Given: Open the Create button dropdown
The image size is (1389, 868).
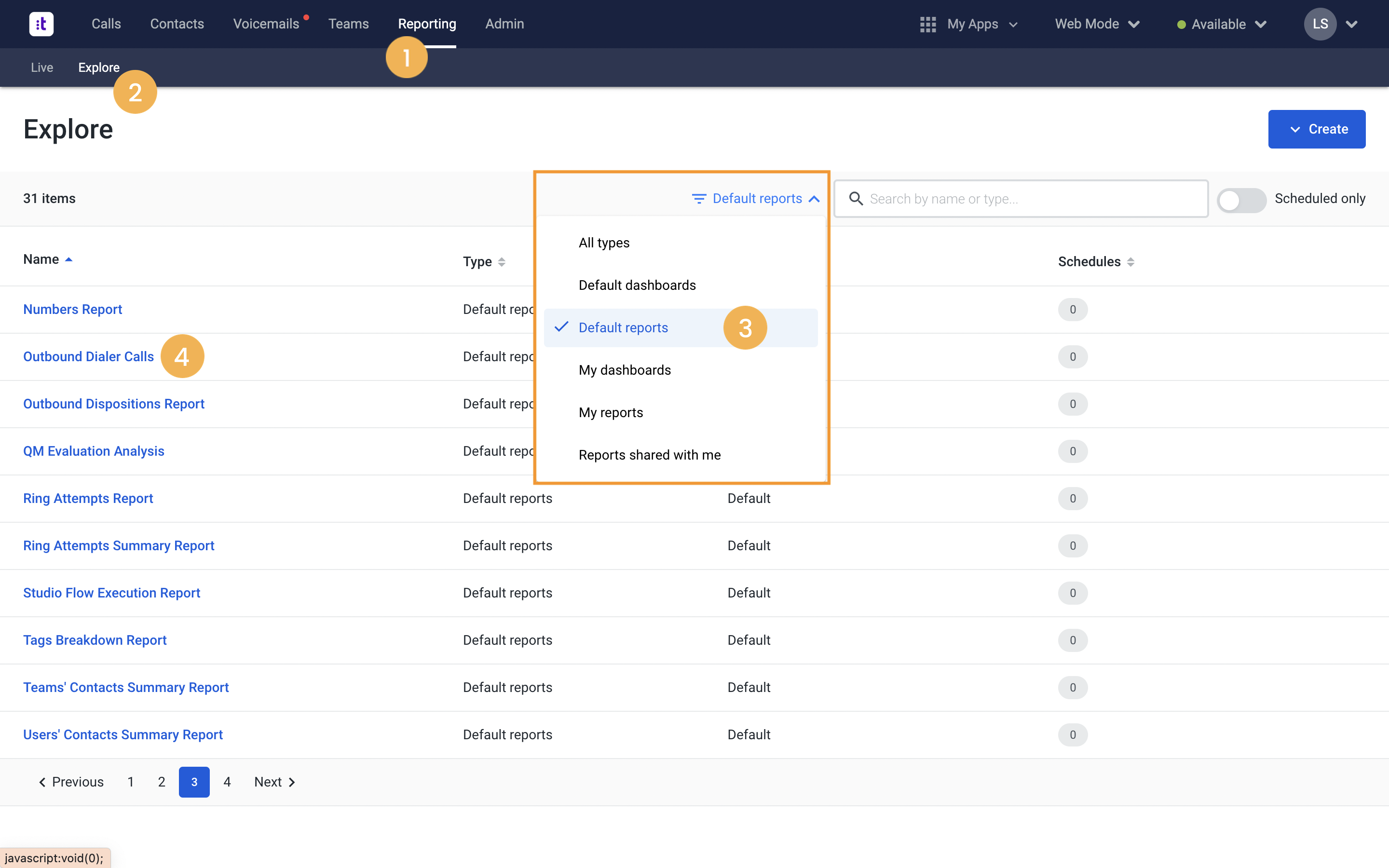Looking at the screenshot, I should [1317, 129].
